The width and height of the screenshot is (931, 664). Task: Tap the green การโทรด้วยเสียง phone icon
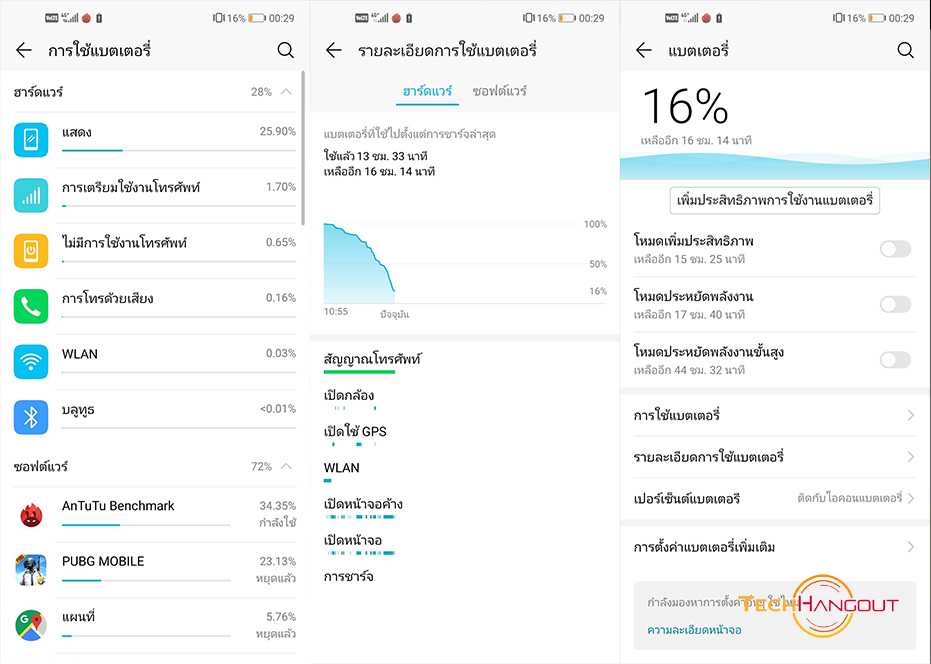coord(31,306)
